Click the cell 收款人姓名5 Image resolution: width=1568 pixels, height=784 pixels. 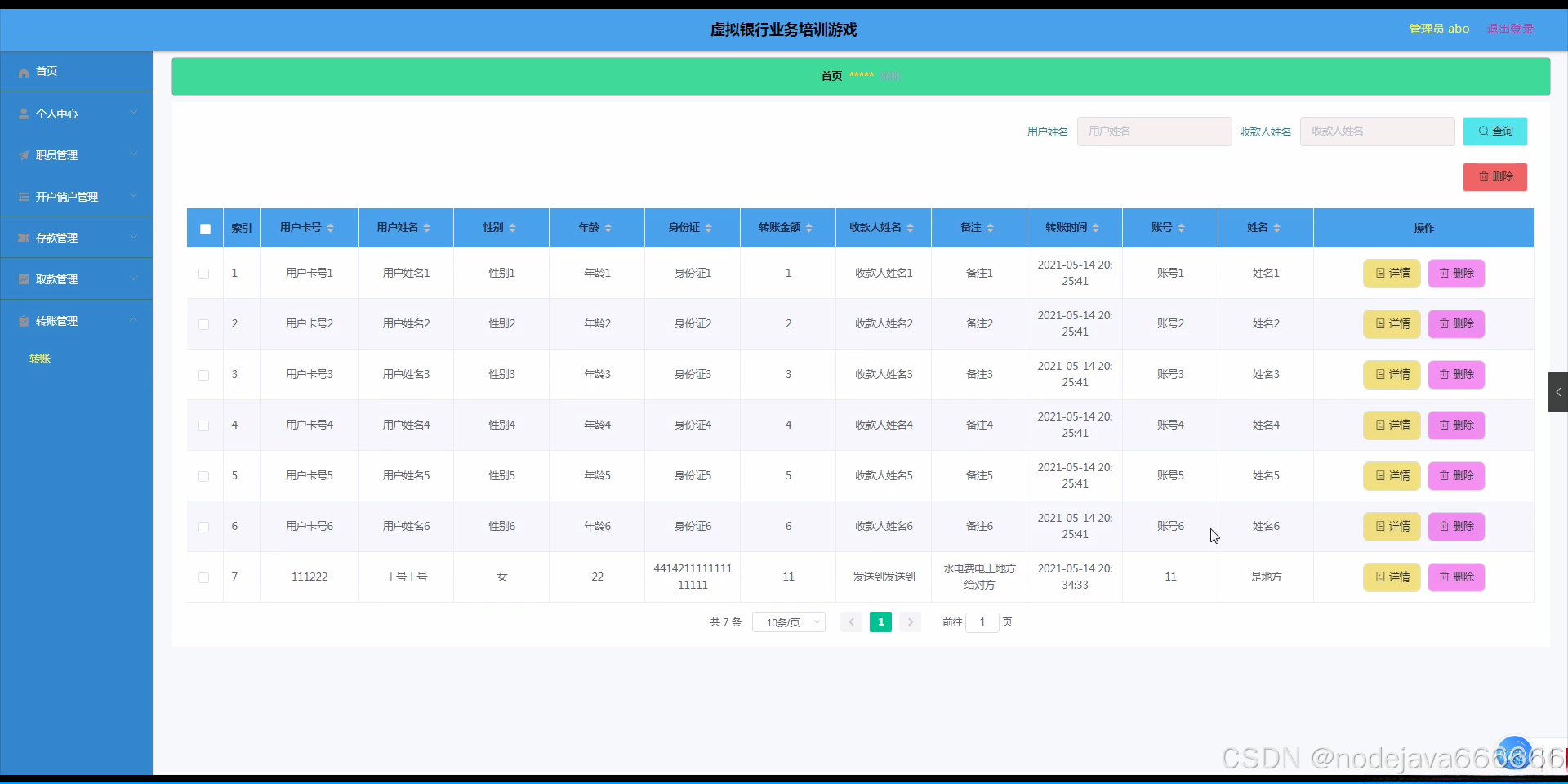pyautogui.click(x=884, y=476)
